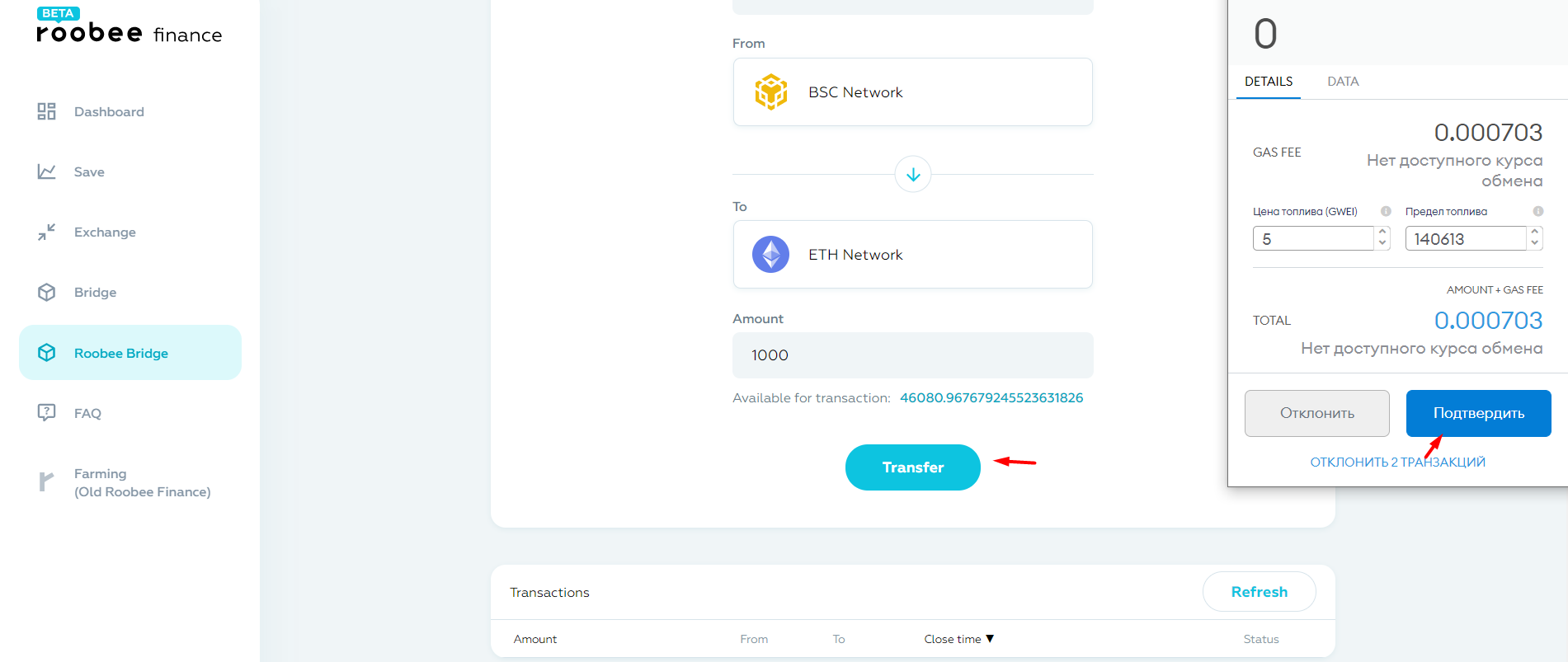Click the available balance amount link
Screen dimensions: 1568x662
coord(991,398)
